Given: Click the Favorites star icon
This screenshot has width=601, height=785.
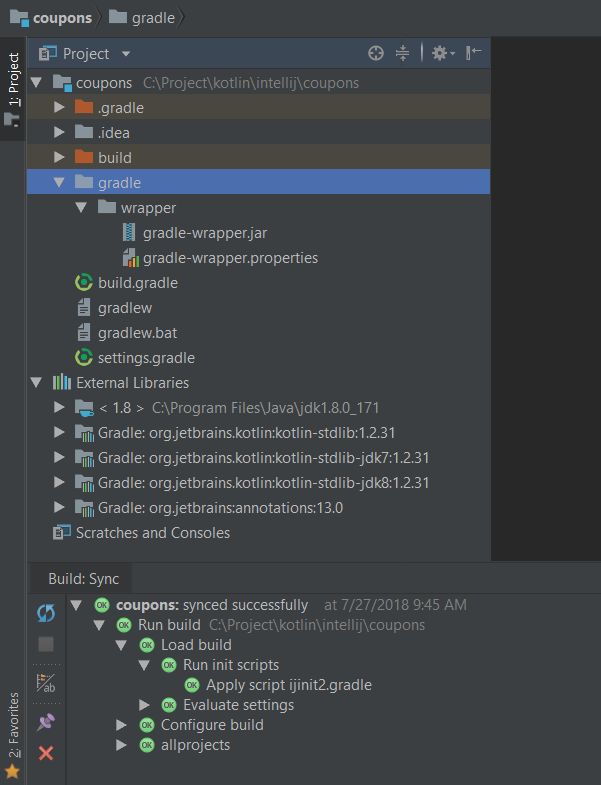Looking at the screenshot, I should tap(13, 771).
